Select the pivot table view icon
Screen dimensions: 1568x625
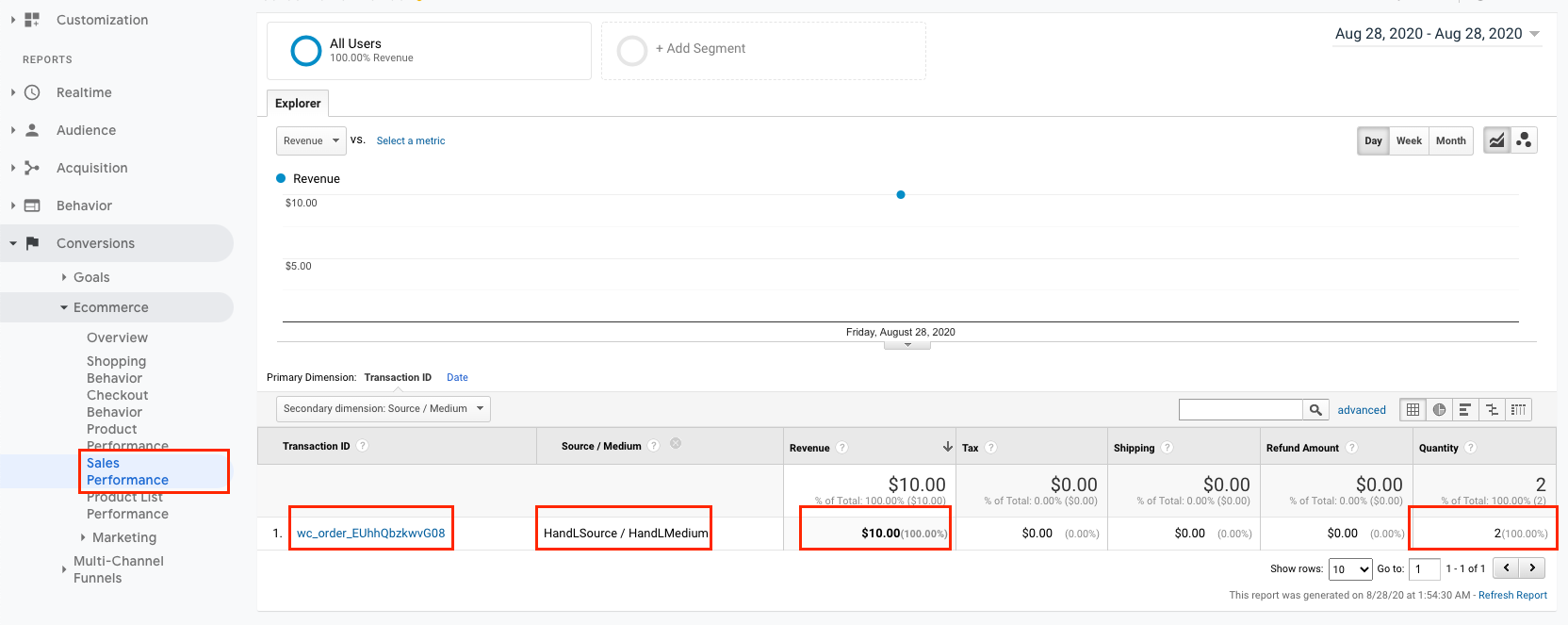[1518, 409]
